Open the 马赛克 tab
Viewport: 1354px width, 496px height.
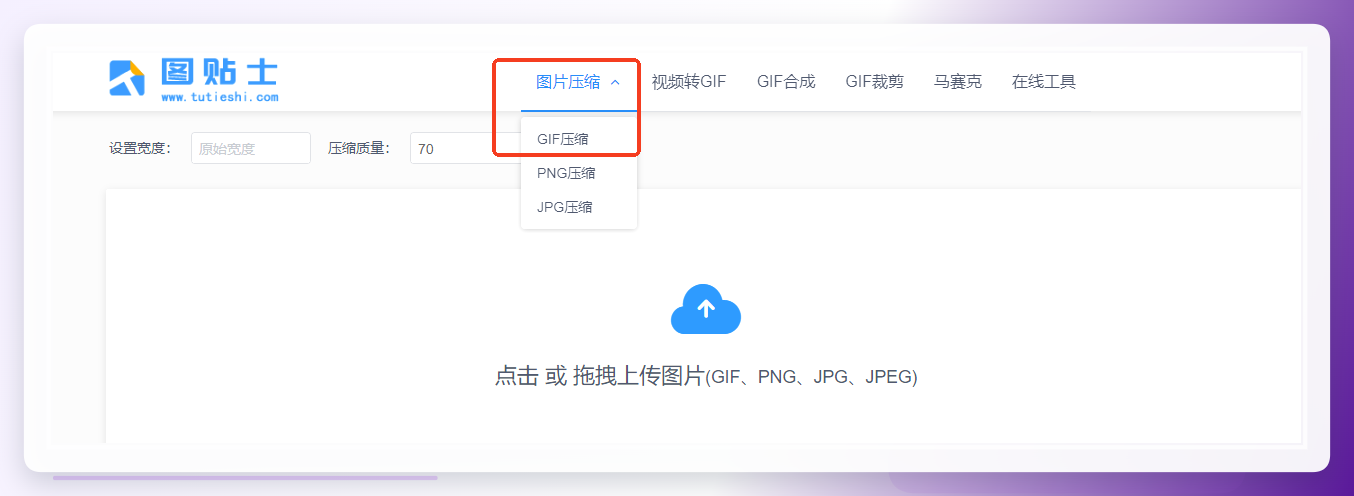(x=958, y=82)
